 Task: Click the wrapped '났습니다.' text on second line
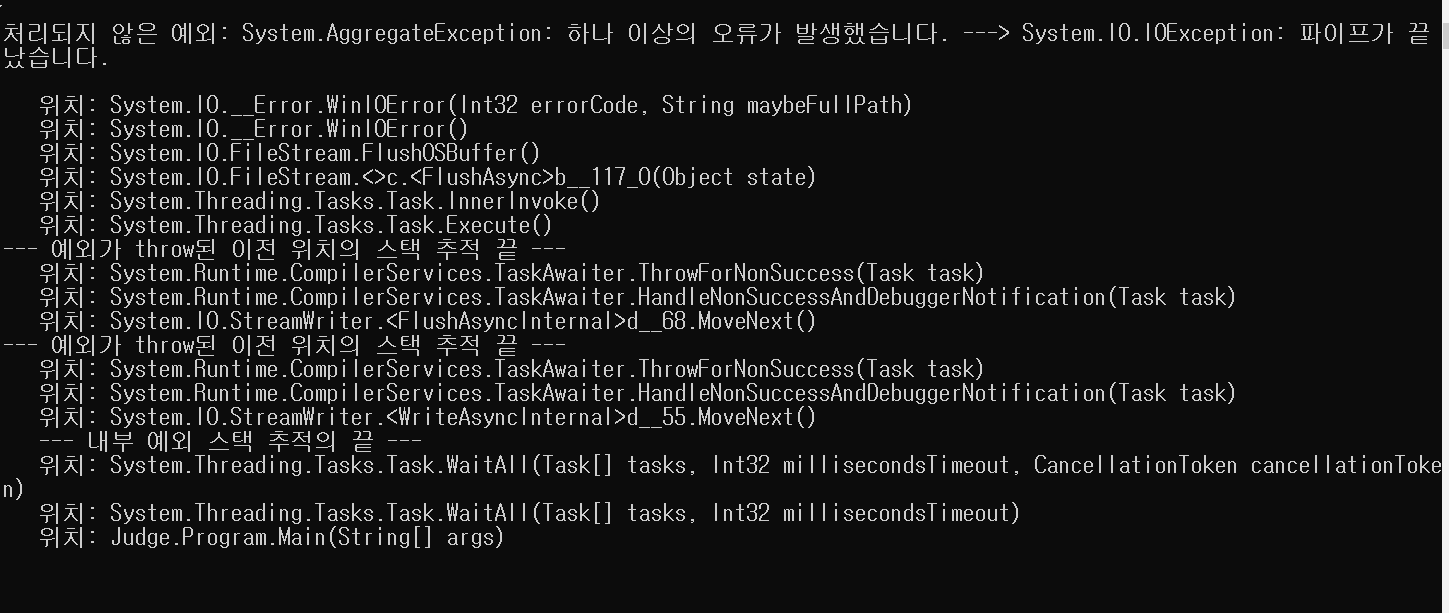click(x=56, y=58)
